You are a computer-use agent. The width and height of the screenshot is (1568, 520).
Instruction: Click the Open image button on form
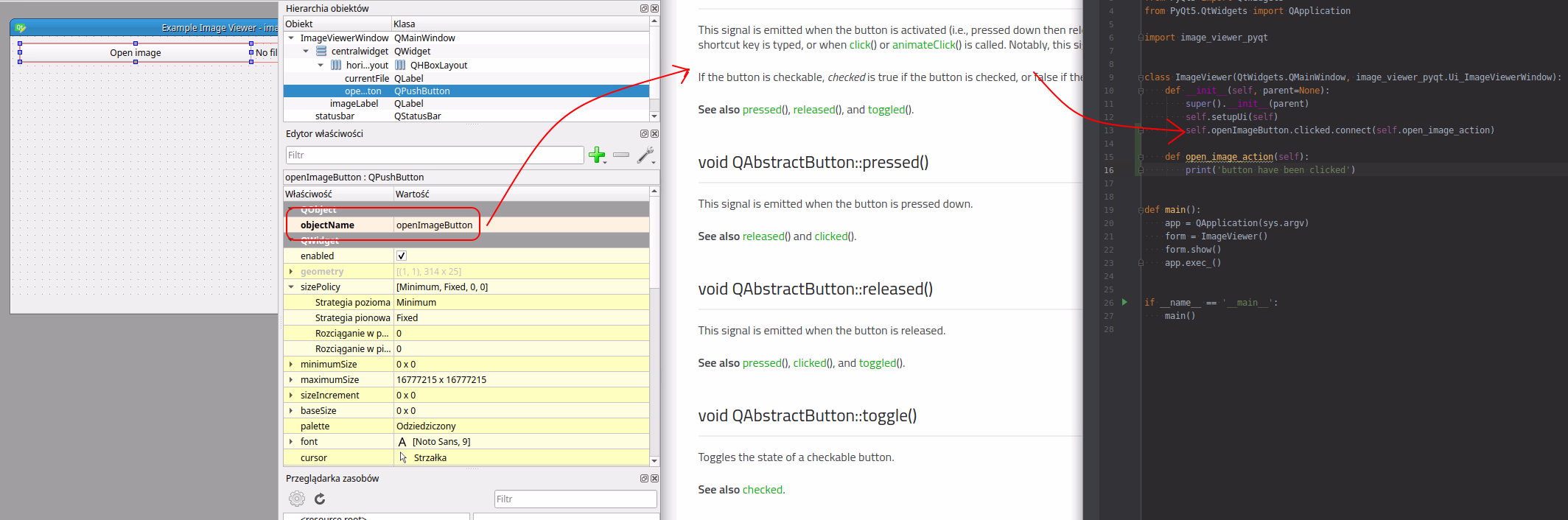(x=136, y=52)
